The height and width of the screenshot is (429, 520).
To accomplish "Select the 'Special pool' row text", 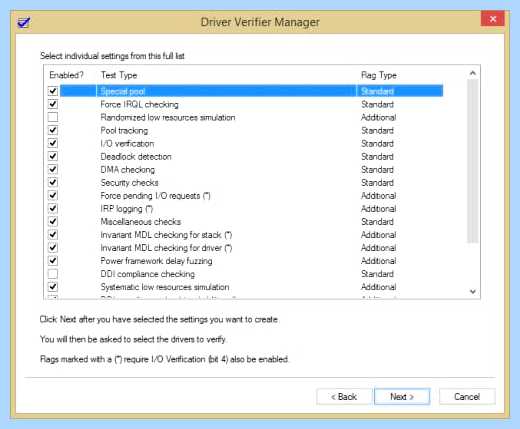I will (x=123, y=91).
